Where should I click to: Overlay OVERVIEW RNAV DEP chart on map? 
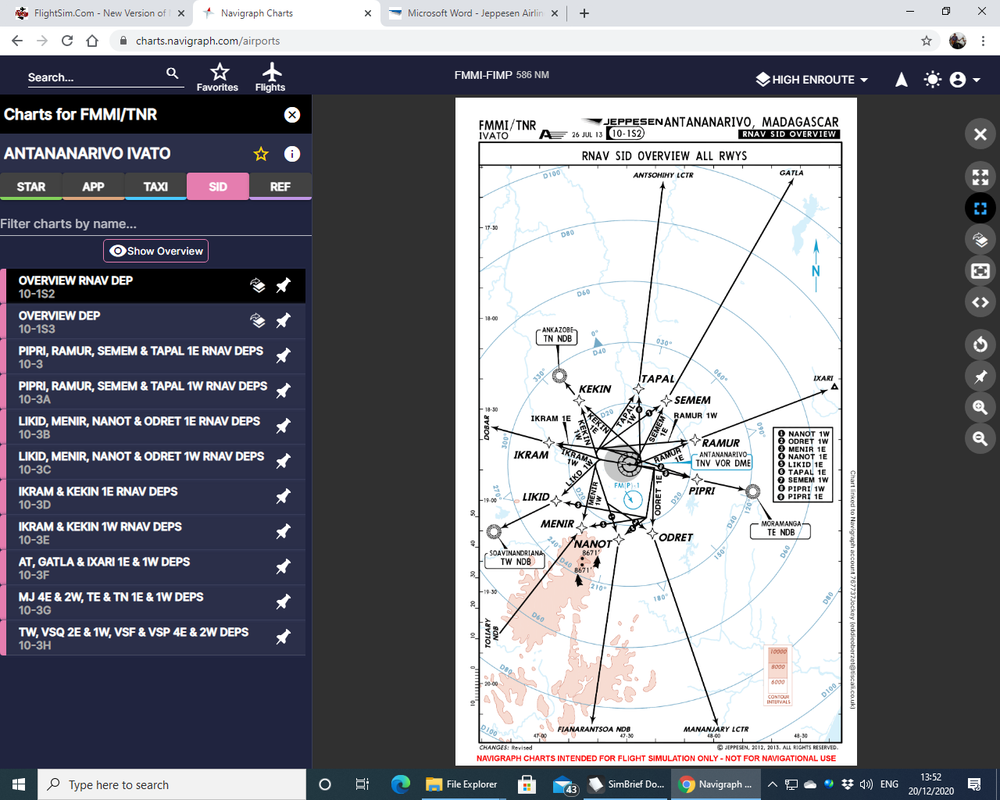point(258,285)
